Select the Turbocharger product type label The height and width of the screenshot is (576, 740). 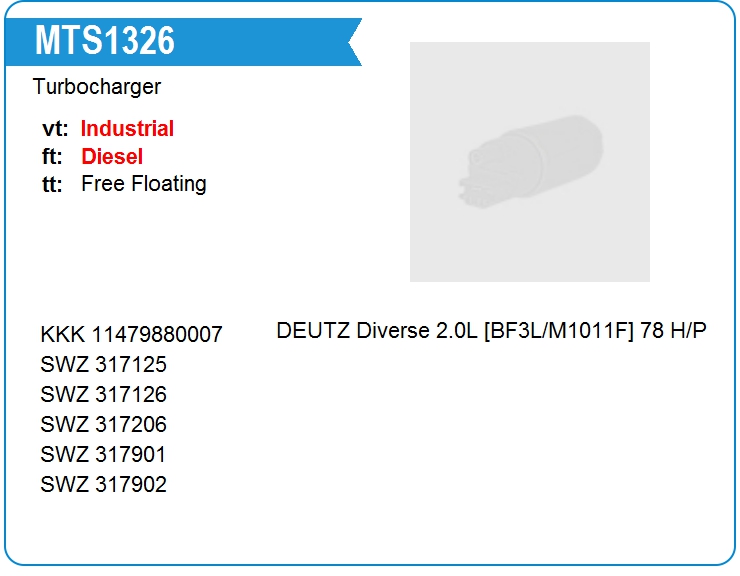click(97, 87)
